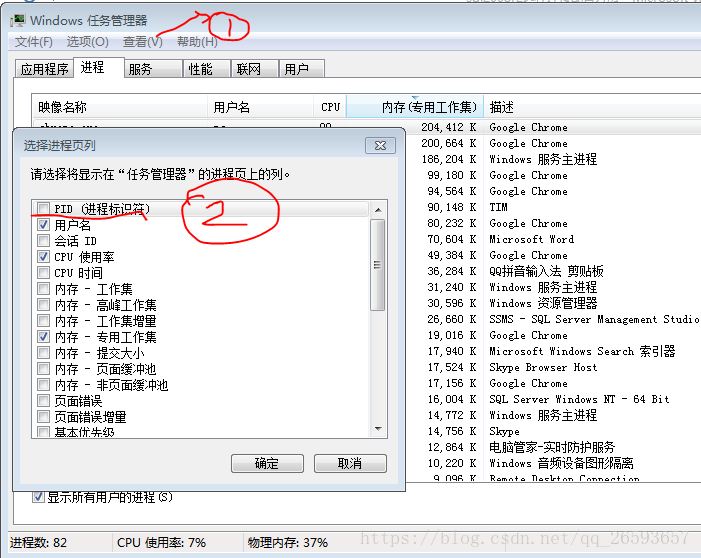This screenshot has width=701, height=558.
Task: Select the QQ拼音输入法 剪贴板 row
Action: point(553,271)
